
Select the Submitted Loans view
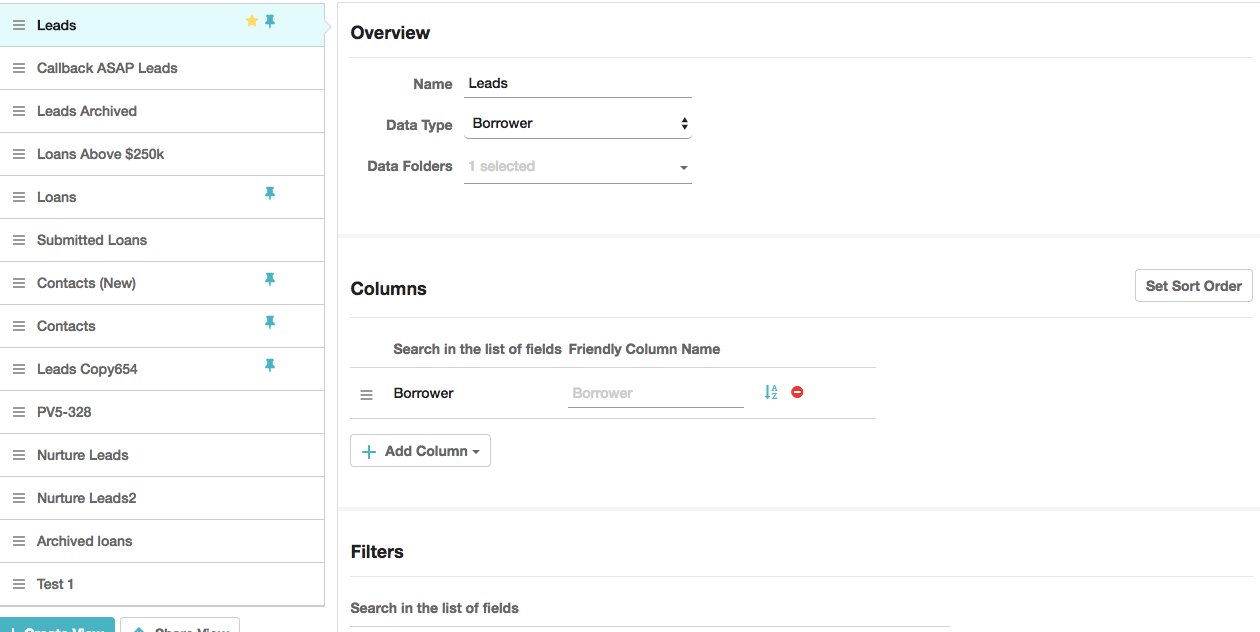coord(162,240)
